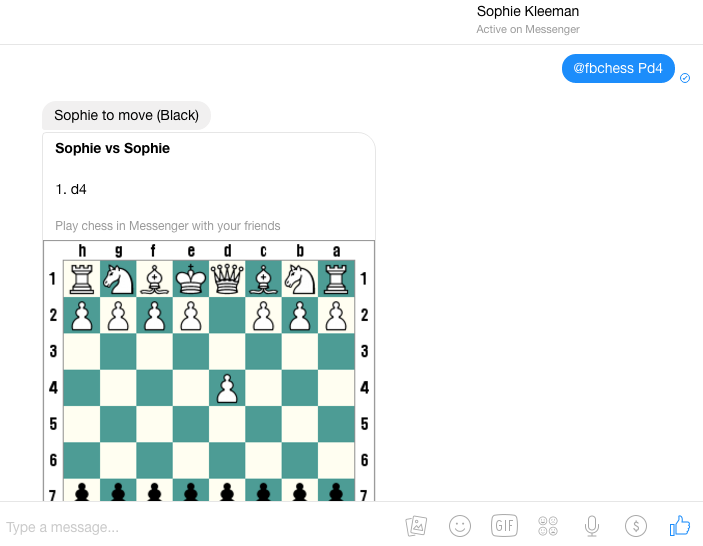The height and width of the screenshot is (546, 703).
Task: Click the white pawn on h2
Action: pos(82,315)
